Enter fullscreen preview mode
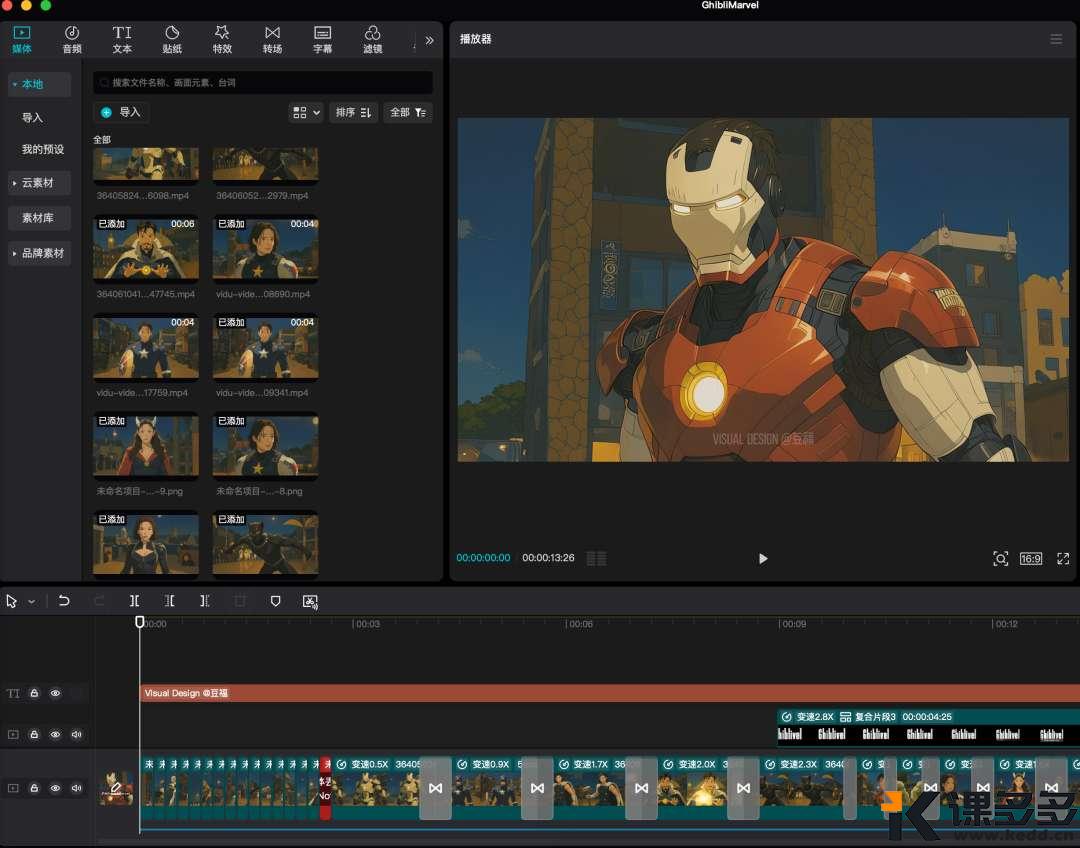Image resolution: width=1080 pixels, height=848 pixels. [x=1063, y=559]
